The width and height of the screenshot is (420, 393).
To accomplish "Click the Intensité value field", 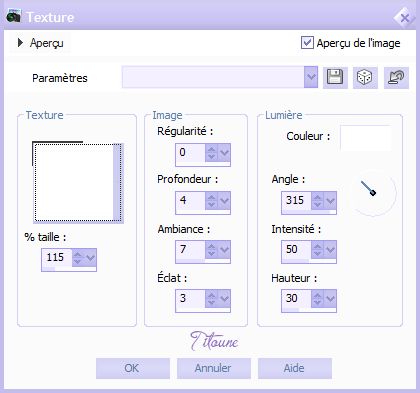I will click(x=296, y=250).
